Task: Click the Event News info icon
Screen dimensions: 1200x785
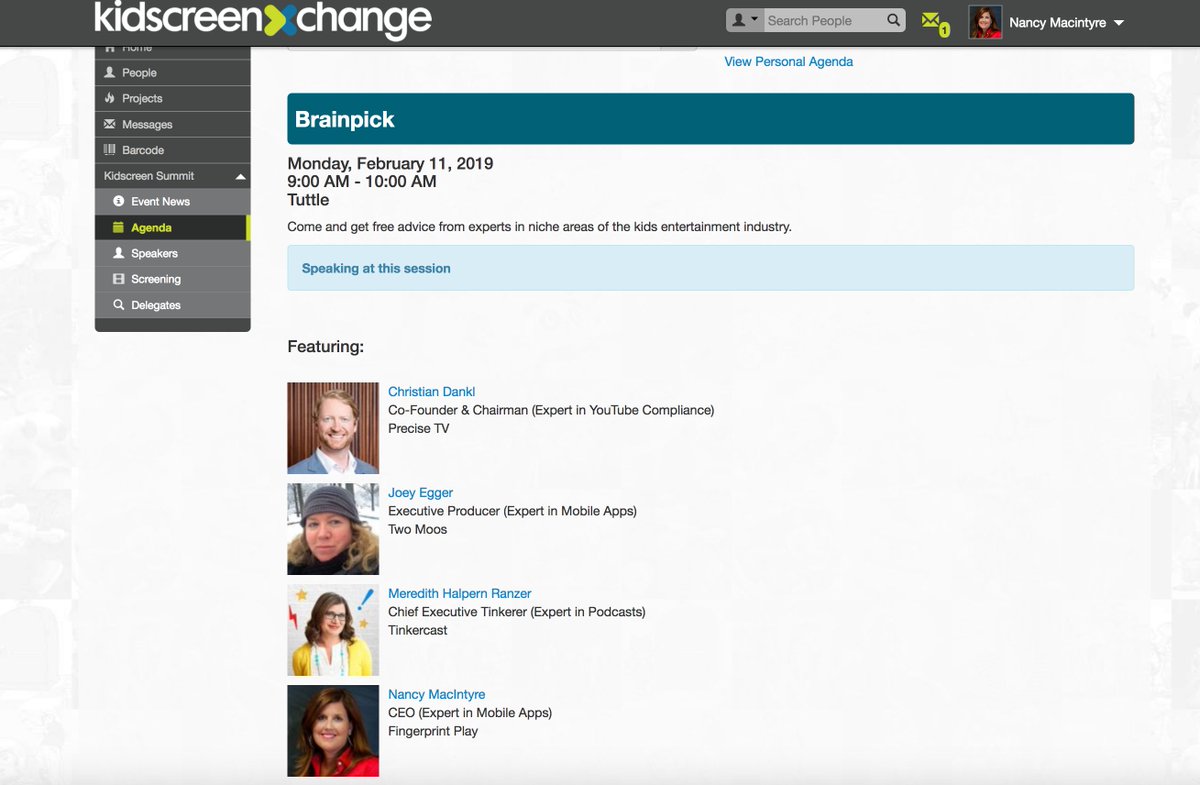Action: (119, 201)
